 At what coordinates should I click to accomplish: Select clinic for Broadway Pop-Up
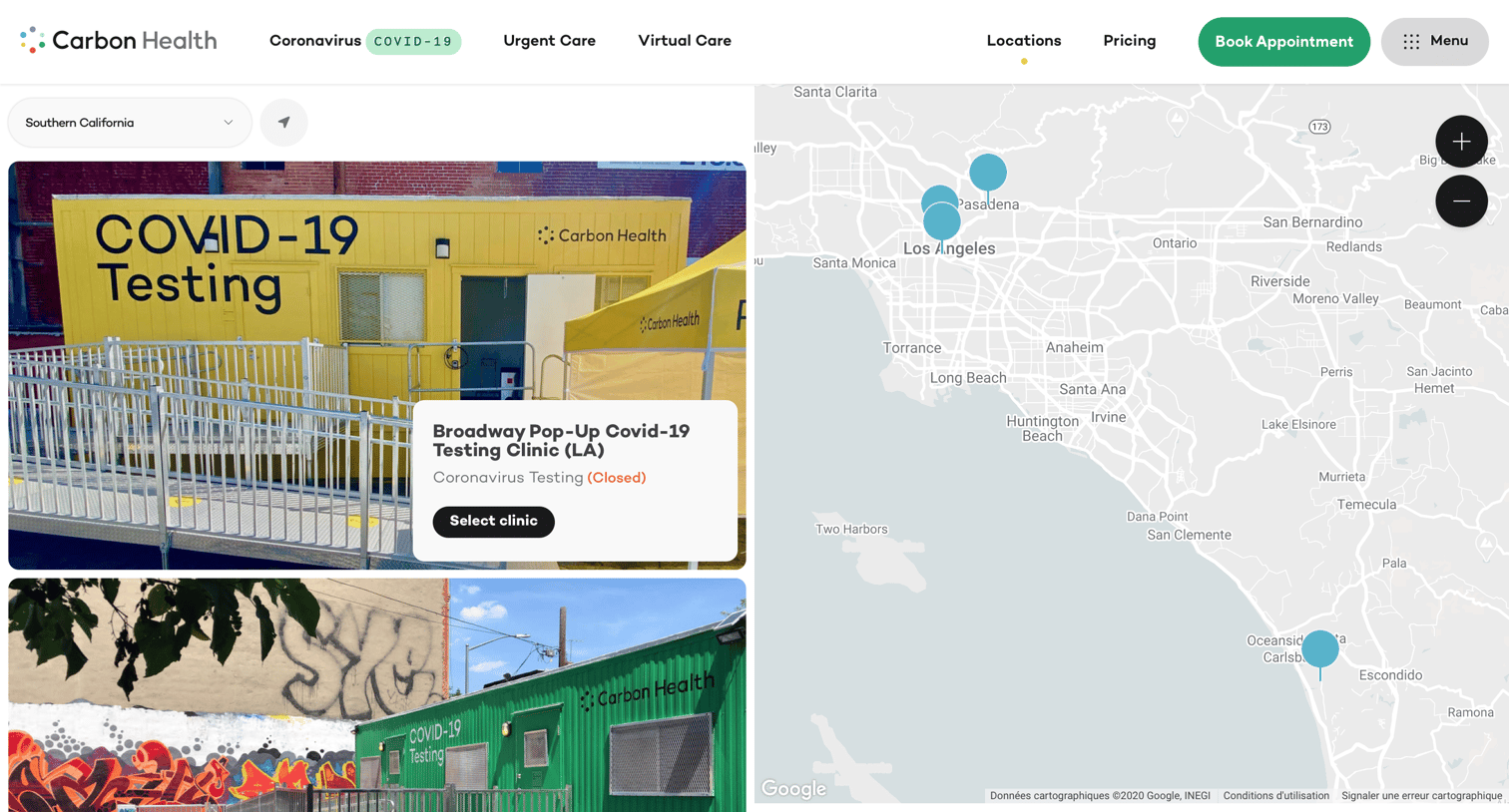pos(493,521)
